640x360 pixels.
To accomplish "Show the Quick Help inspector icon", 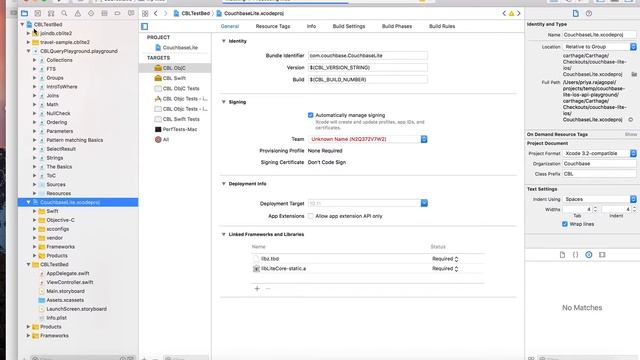I will 589,13.
